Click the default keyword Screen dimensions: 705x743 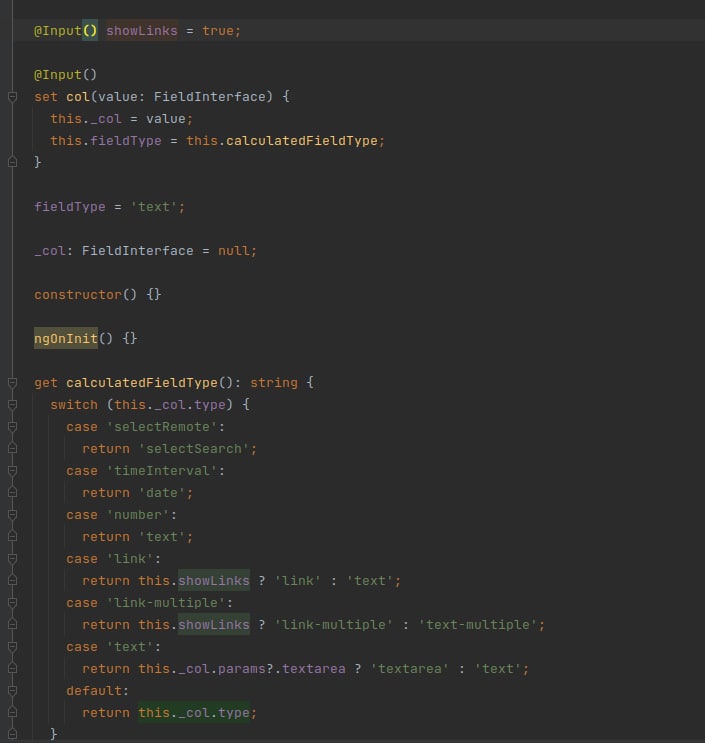point(94,691)
